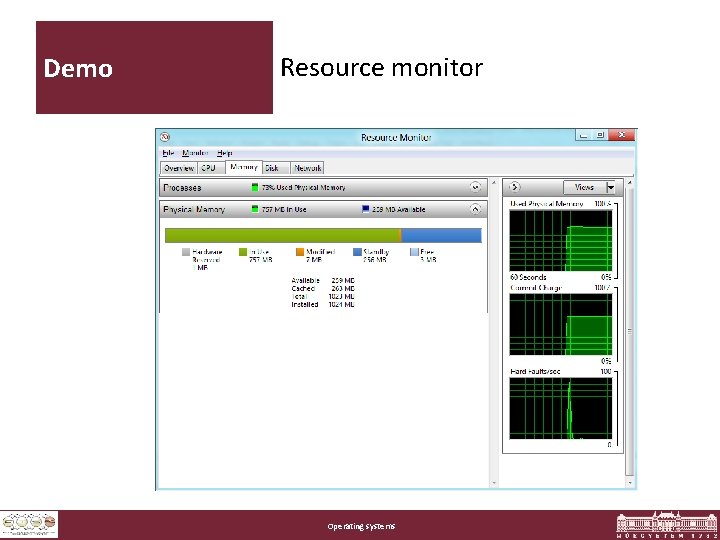Click the In Use green portion of memory bar
This screenshot has width=720, height=540.
[x=282, y=236]
